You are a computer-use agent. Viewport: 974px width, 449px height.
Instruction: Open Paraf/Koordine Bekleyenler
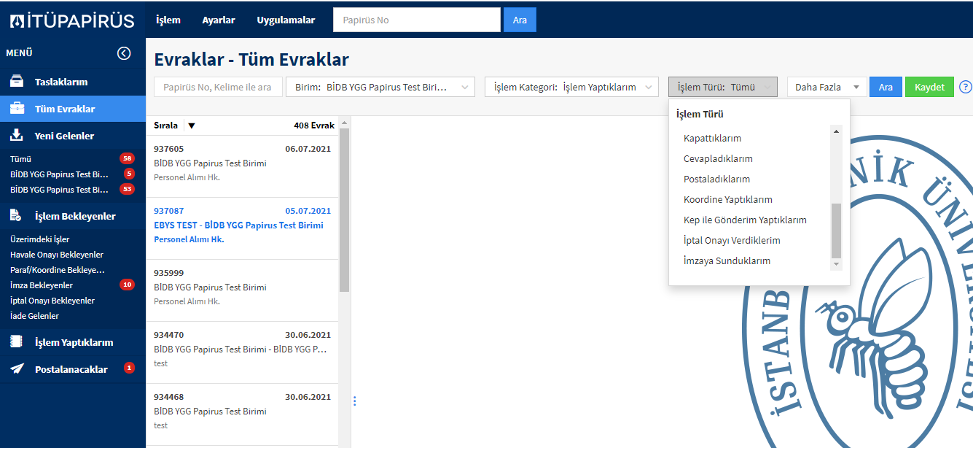57,270
